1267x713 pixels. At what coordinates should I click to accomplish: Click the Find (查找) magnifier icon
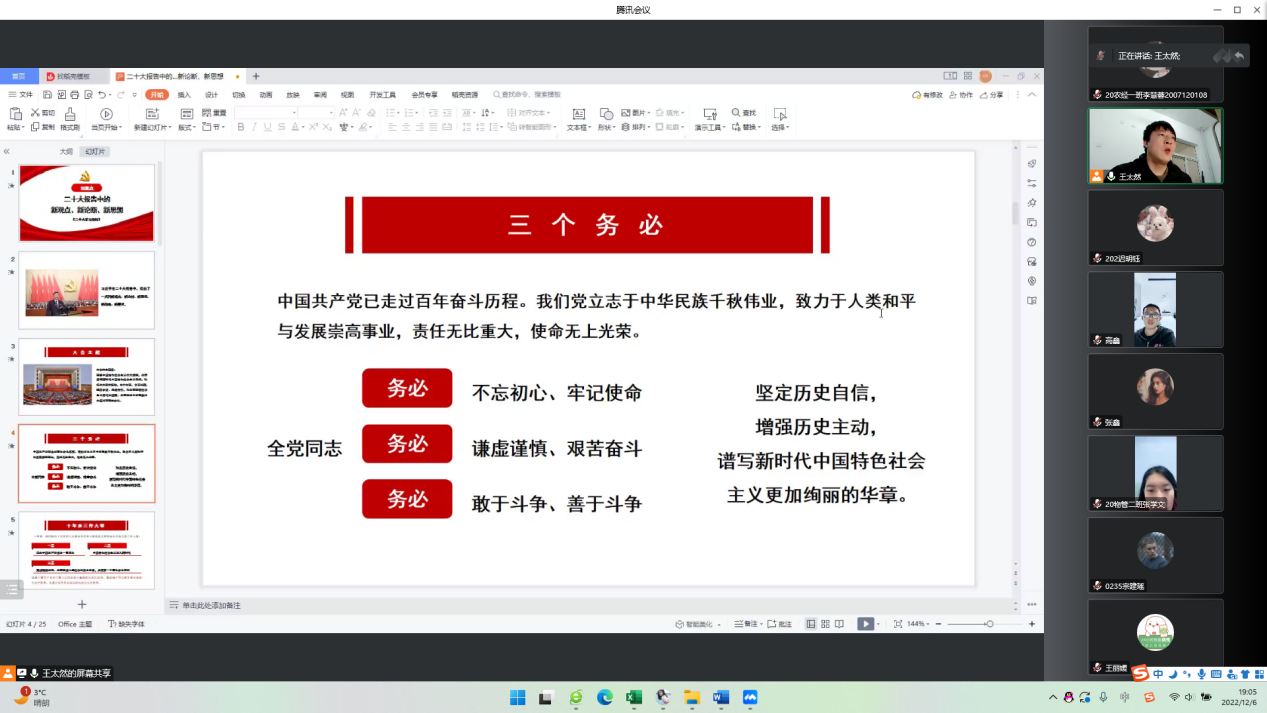click(744, 113)
